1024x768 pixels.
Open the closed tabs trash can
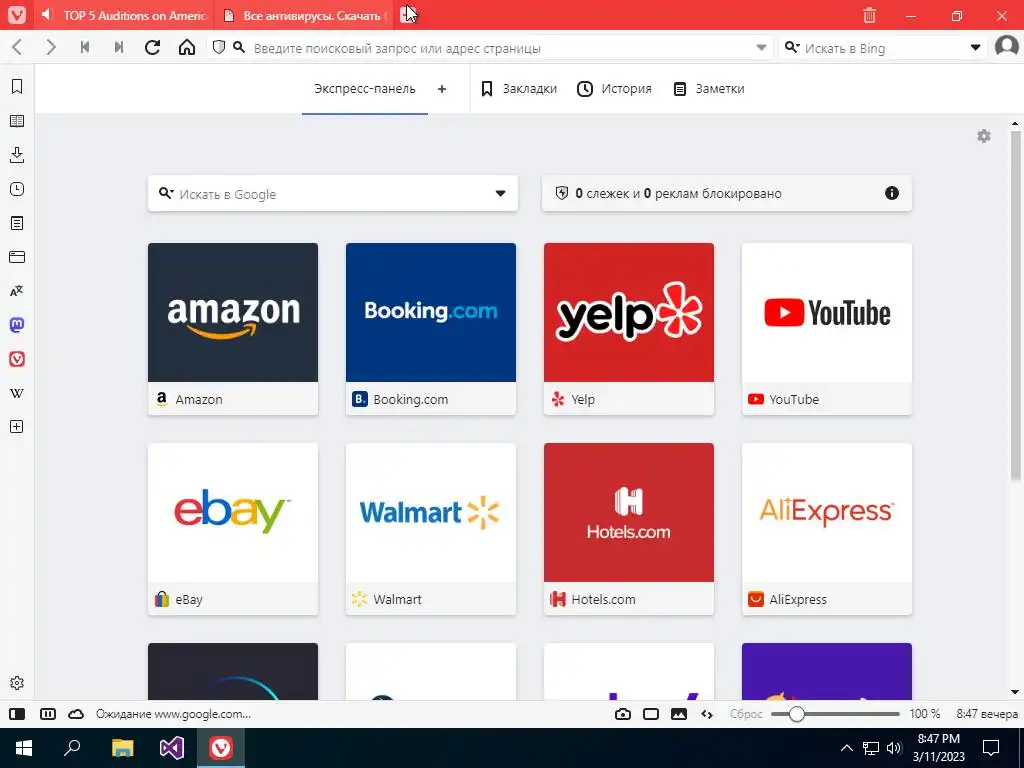click(x=869, y=15)
